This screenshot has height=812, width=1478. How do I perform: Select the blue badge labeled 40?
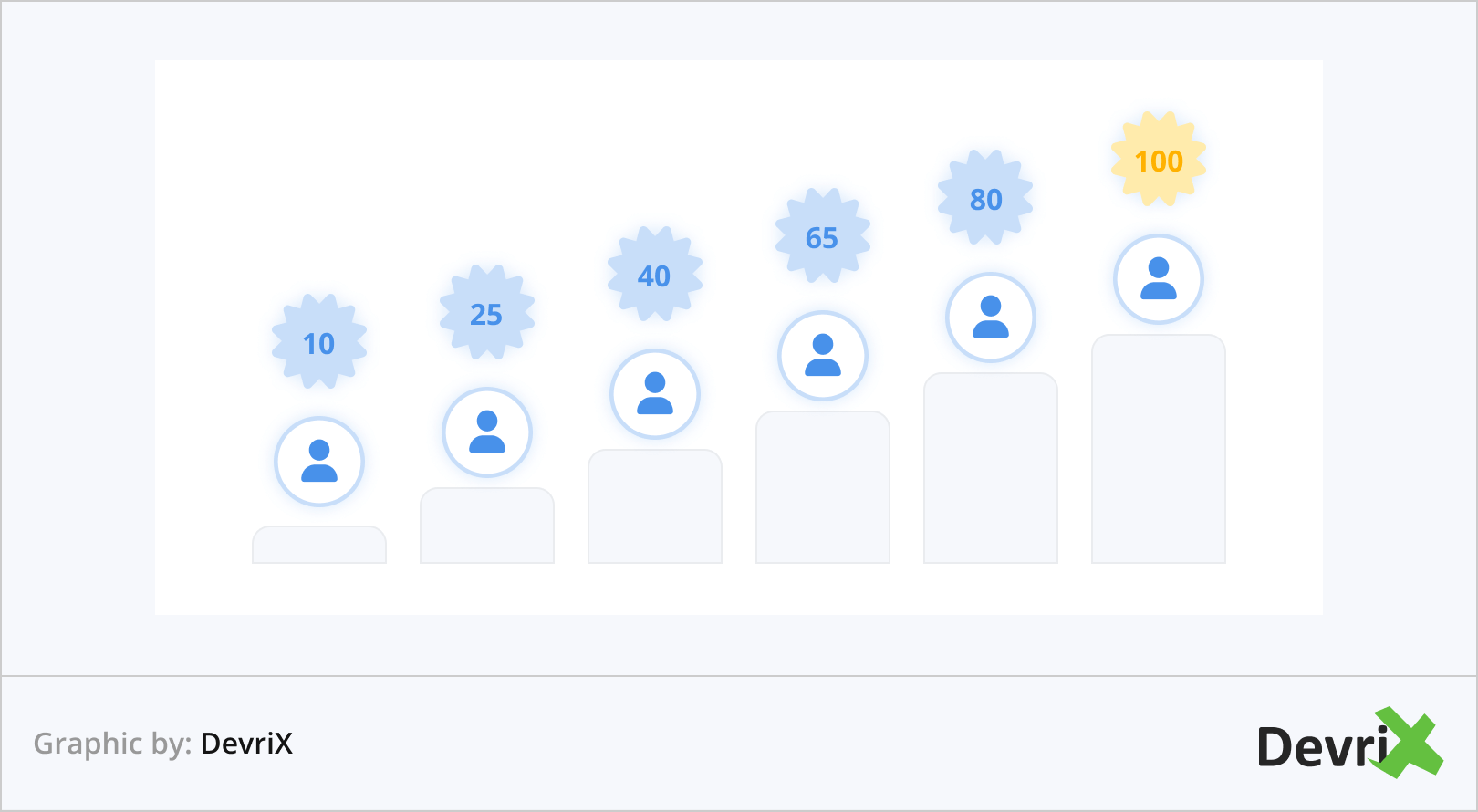pyautogui.click(x=655, y=275)
